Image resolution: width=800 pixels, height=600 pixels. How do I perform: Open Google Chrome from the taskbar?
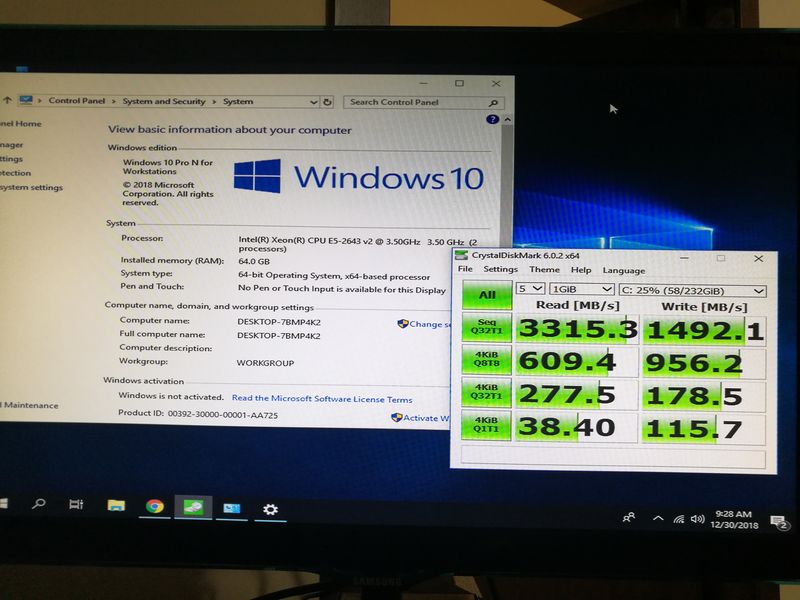(155, 506)
